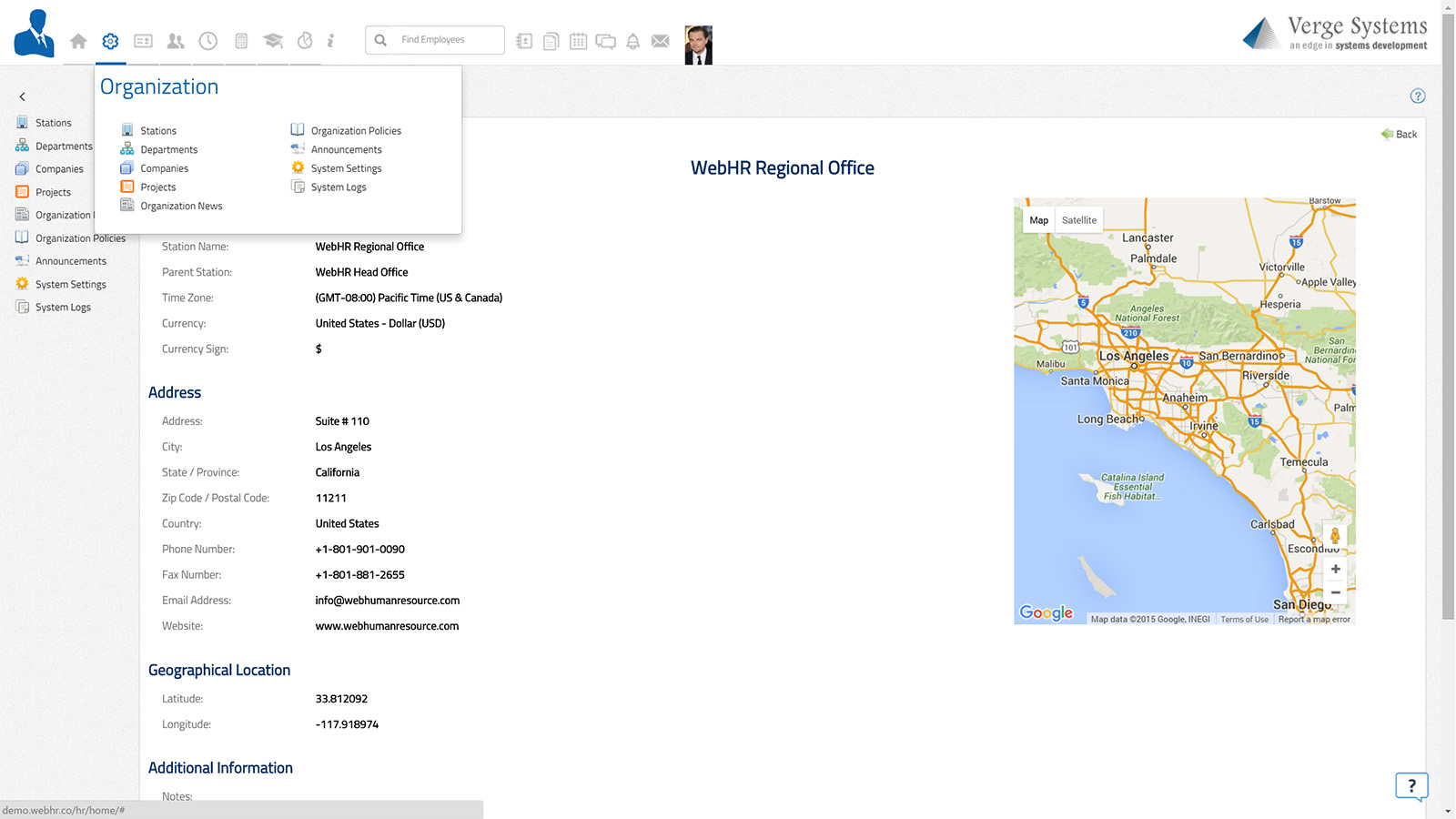Collapse the left sidebar with chevron arrow

[23, 96]
